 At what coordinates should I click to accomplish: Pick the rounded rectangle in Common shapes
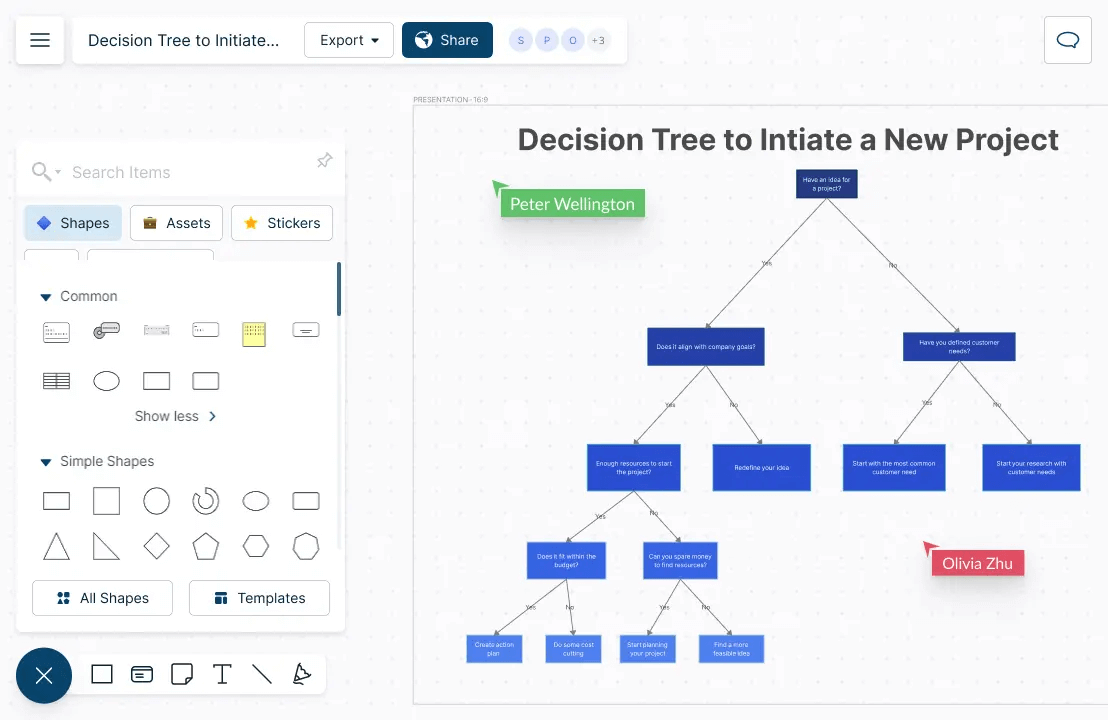pyautogui.click(x=206, y=382)
